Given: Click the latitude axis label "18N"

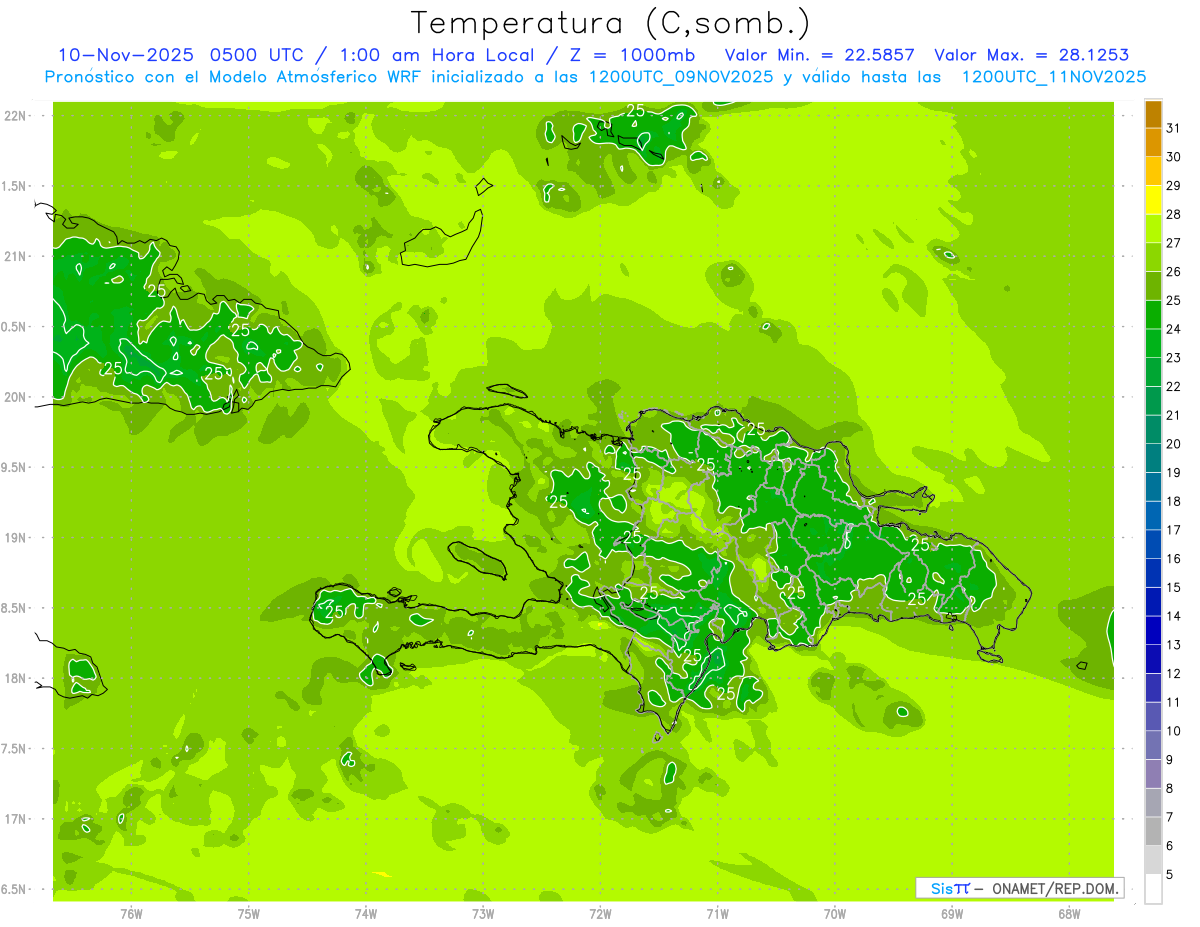Looking at the screenshot, I should tap(16, 678).
